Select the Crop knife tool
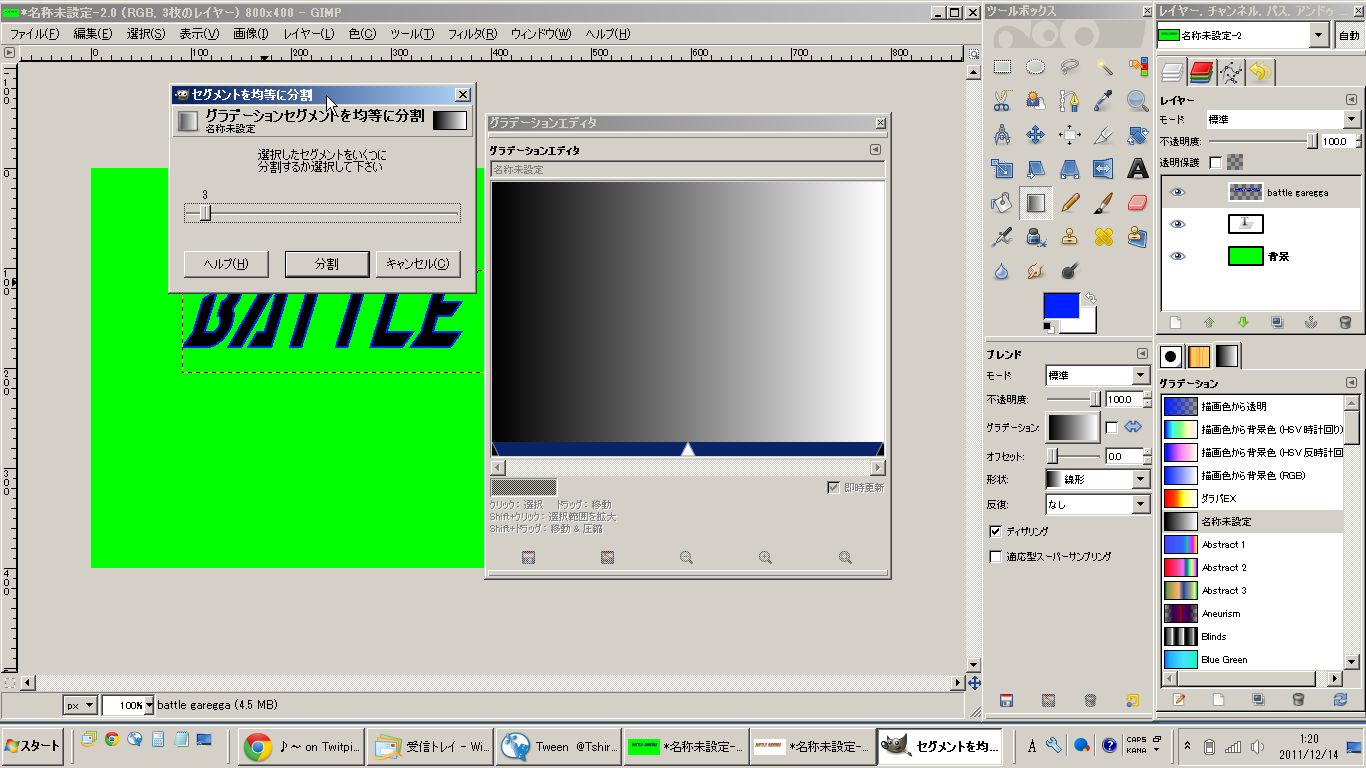Screen dimensions: 1366x768 pos(1104,135)
